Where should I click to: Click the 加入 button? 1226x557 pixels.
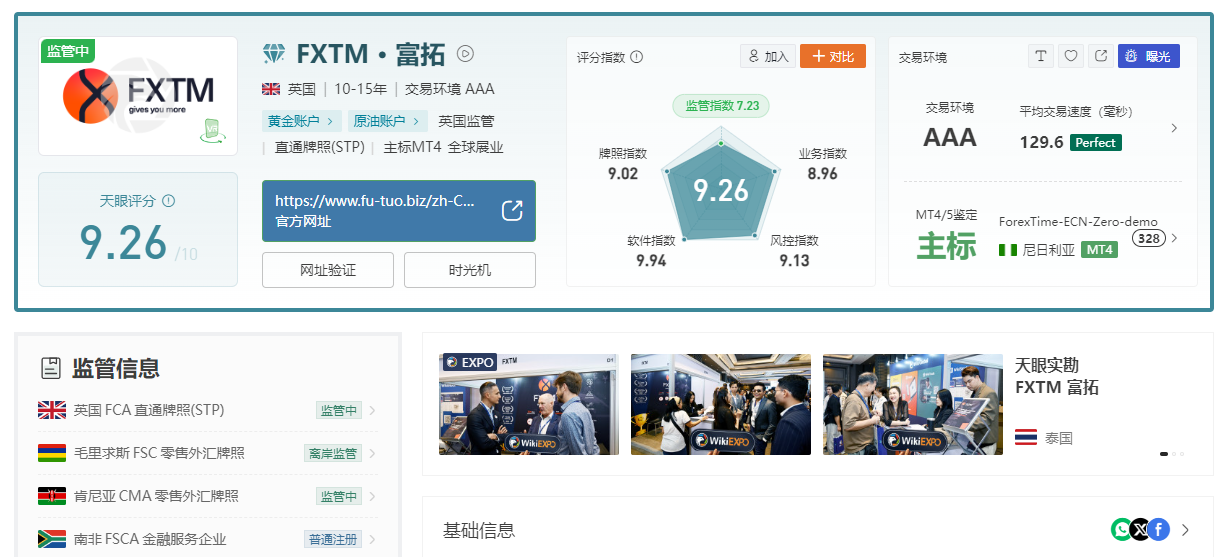click(768, 57)
